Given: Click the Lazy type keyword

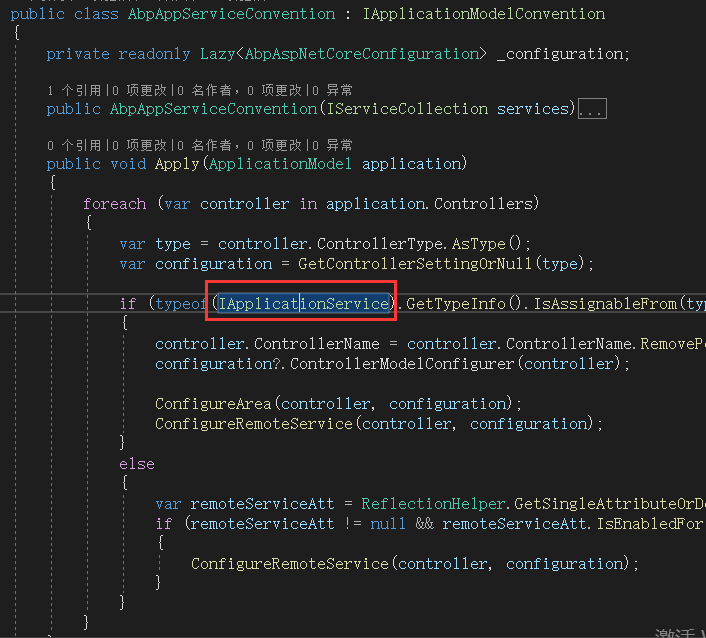Looking at the screenshot, I should tap(218, 54).
